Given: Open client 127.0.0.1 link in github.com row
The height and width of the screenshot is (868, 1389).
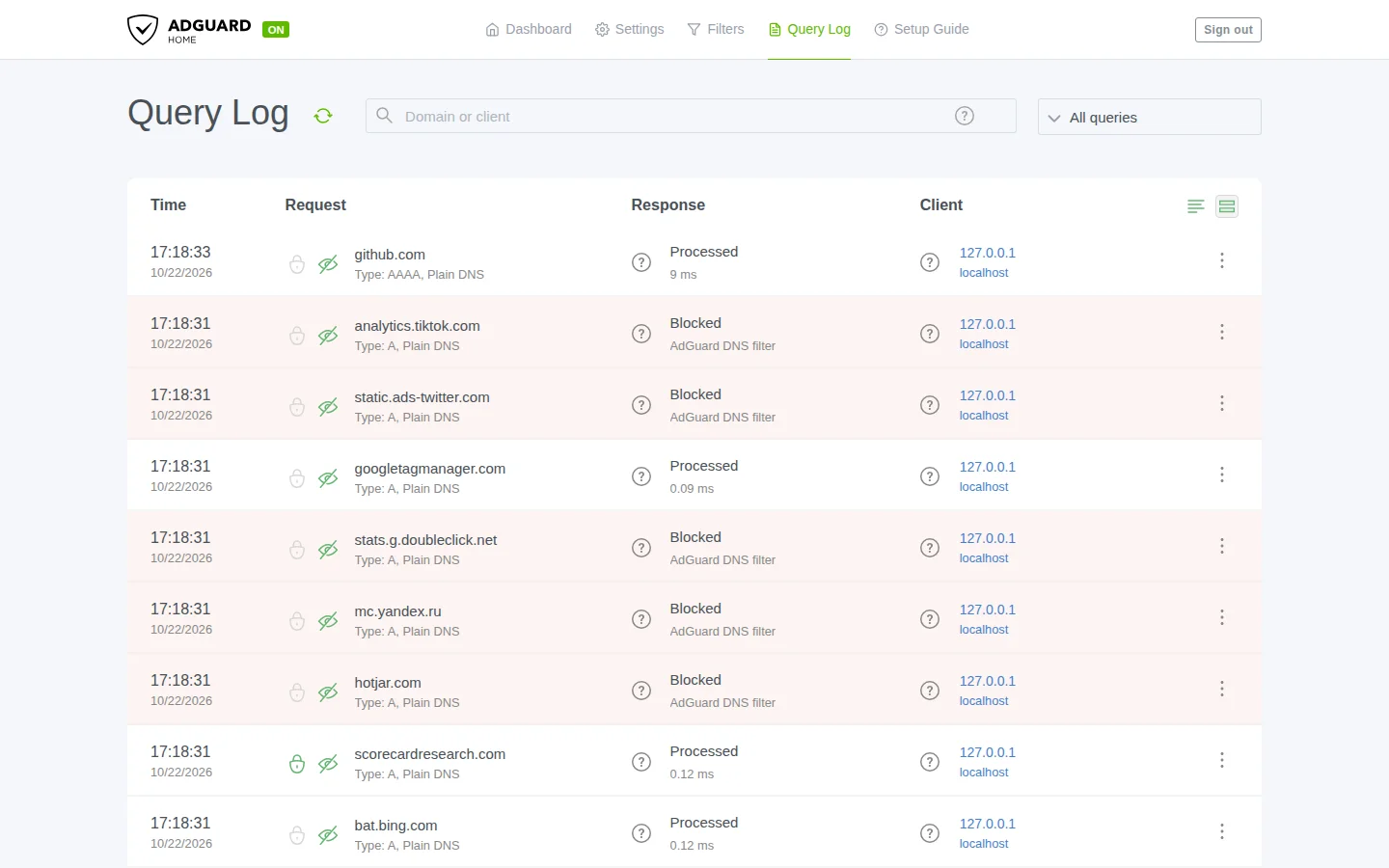Looking at the screenshot, I should pos(987,253).
